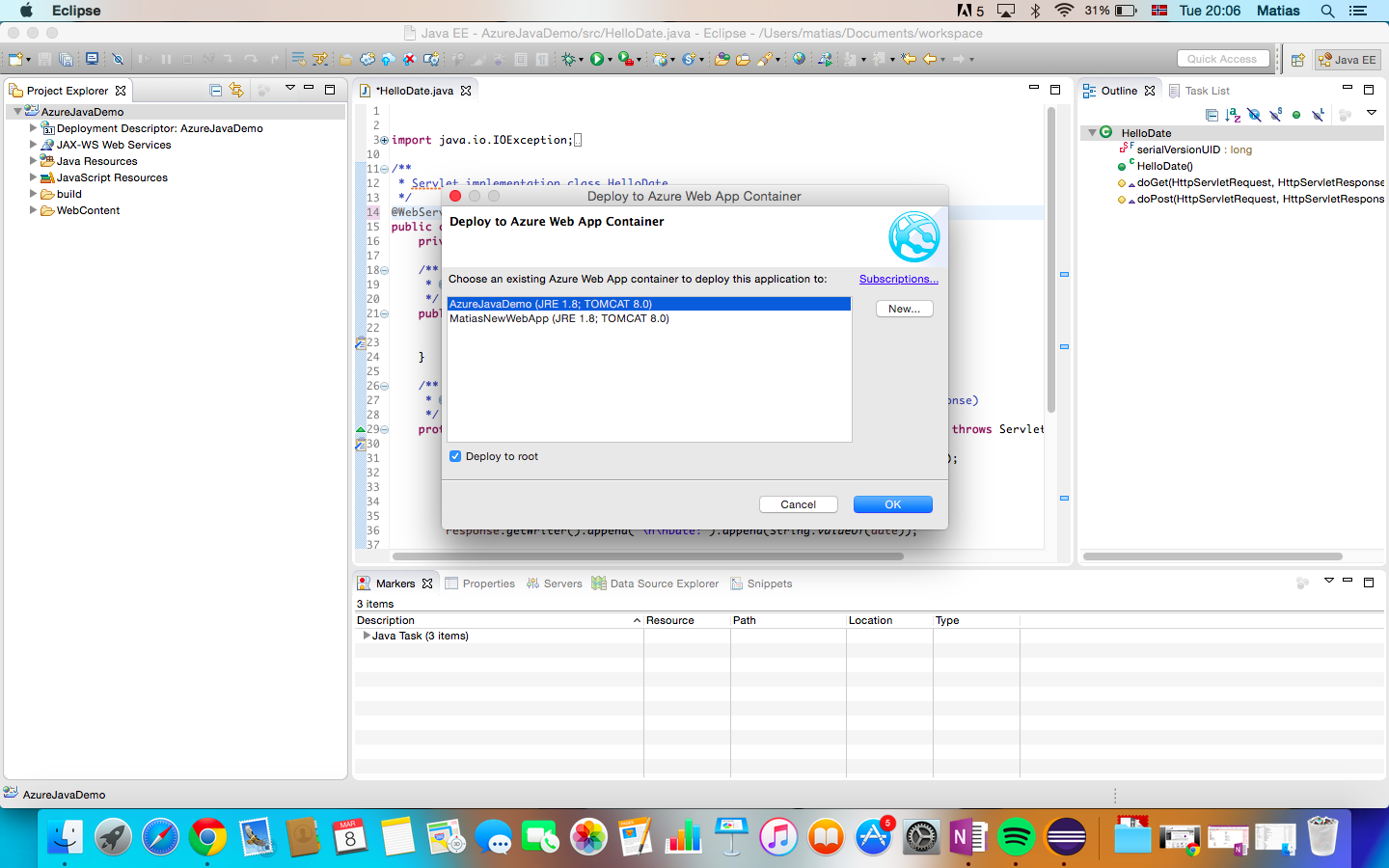
Task: Maximize the Outline panel
Action: 1369,90
